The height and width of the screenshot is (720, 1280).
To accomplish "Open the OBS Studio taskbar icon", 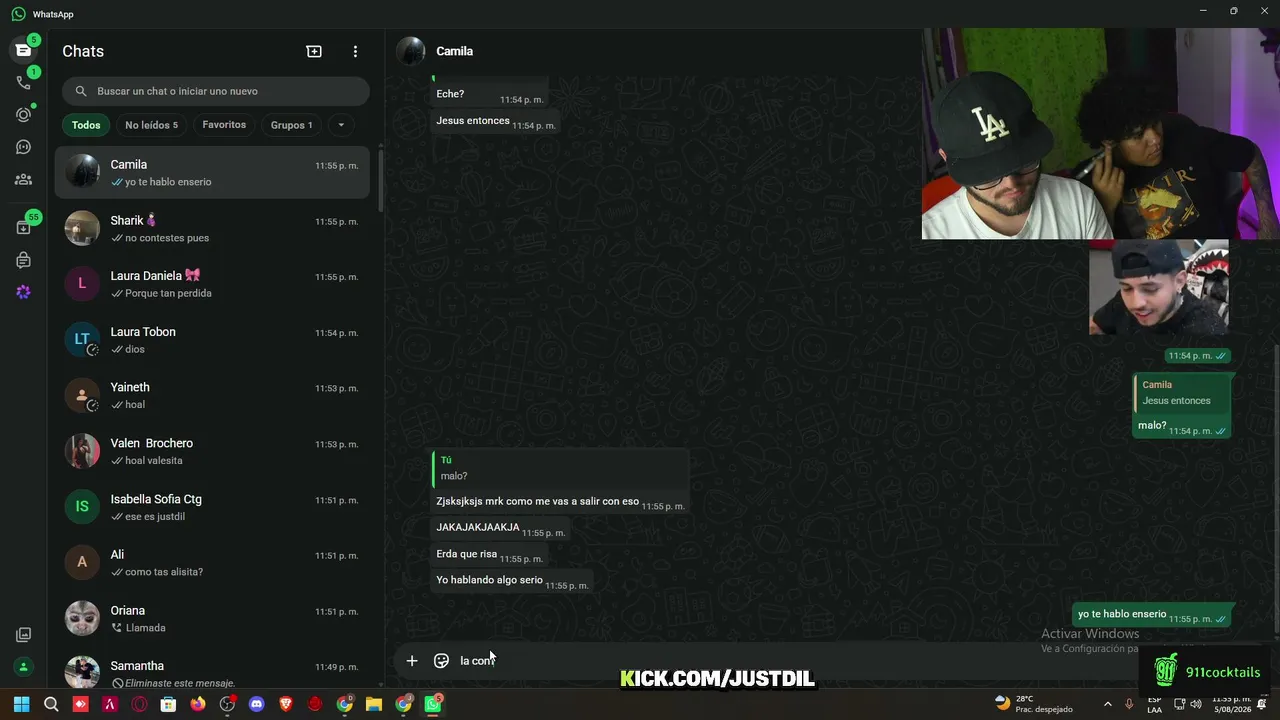I will pos(227,704).
